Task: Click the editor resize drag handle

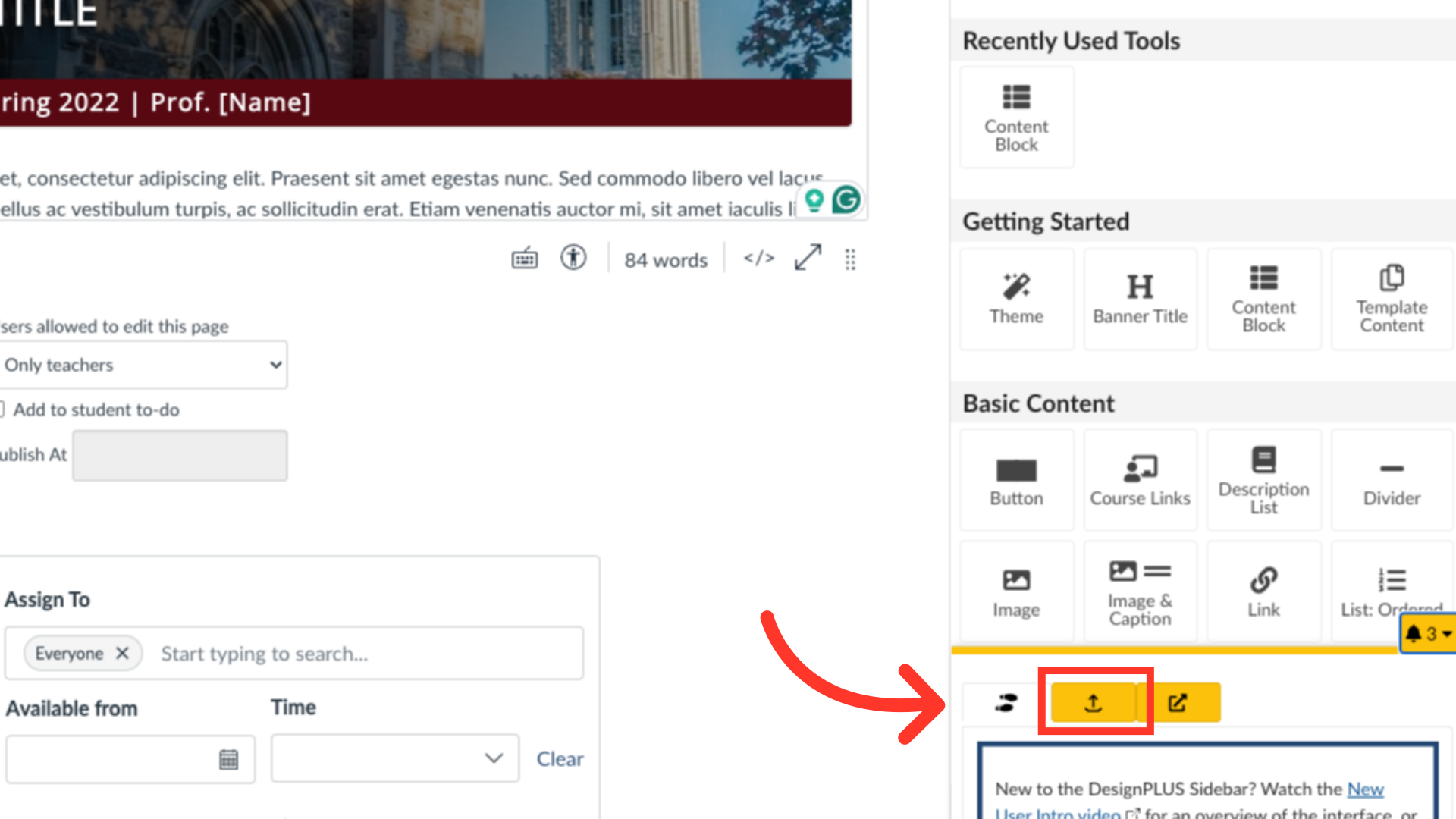Action: (850, 259)
